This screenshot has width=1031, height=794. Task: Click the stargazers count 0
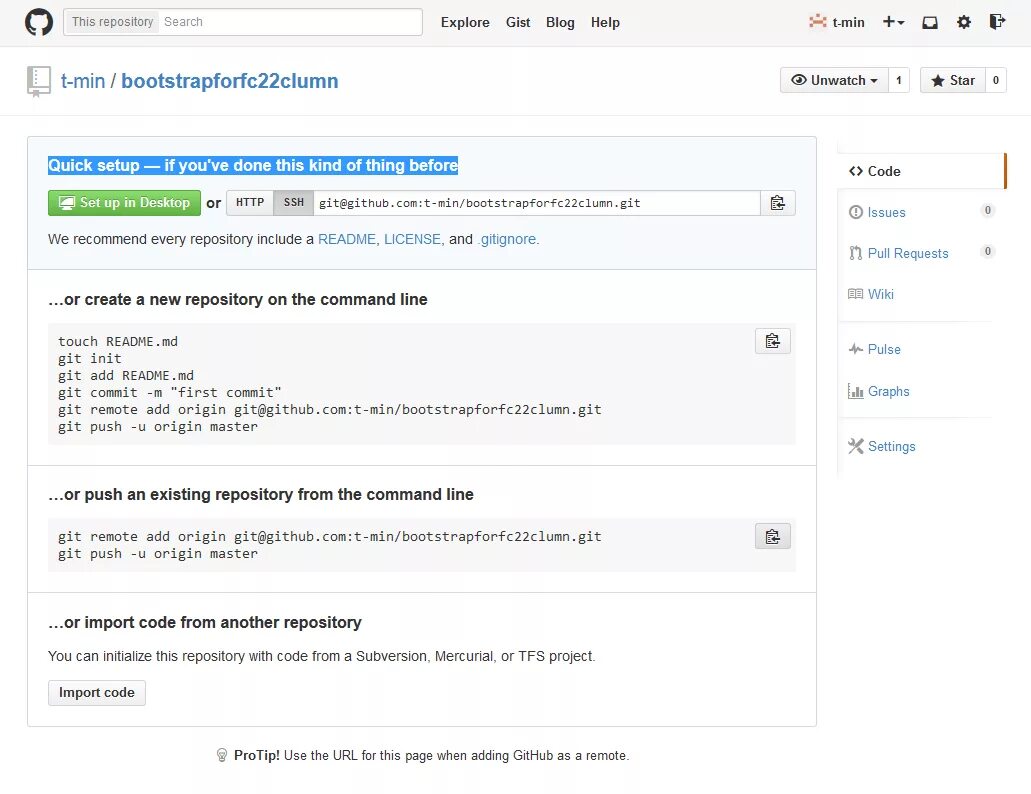[995, 80]
